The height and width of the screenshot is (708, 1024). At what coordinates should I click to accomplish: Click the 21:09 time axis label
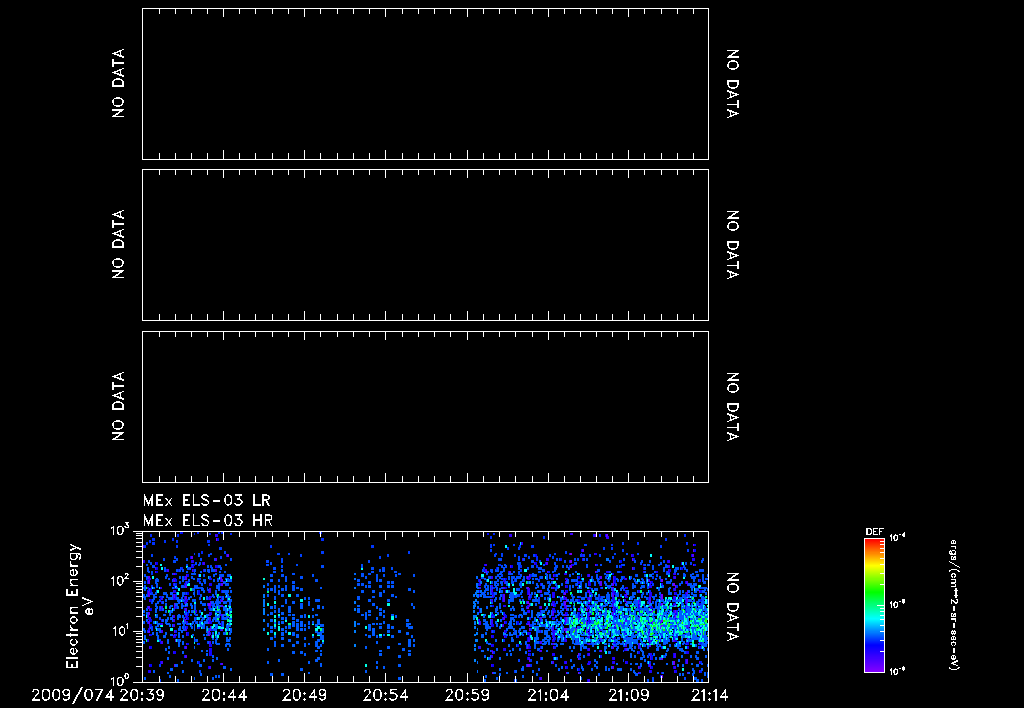tap(629, 696)
